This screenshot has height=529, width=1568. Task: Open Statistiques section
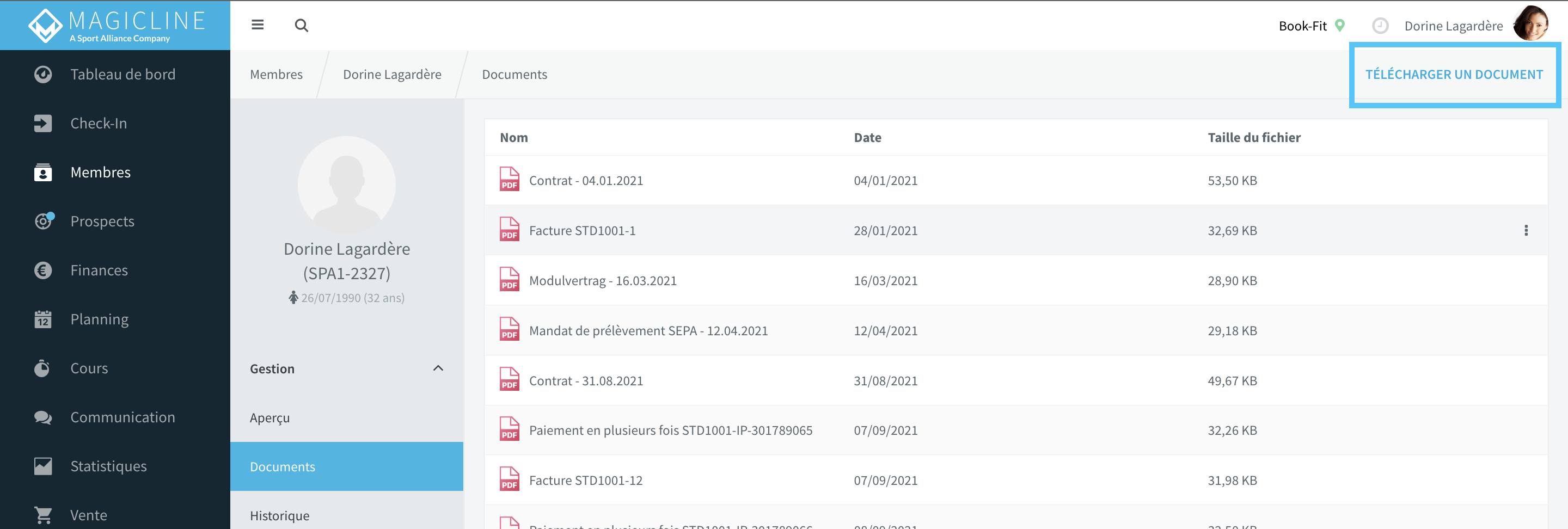coord(108,466)
